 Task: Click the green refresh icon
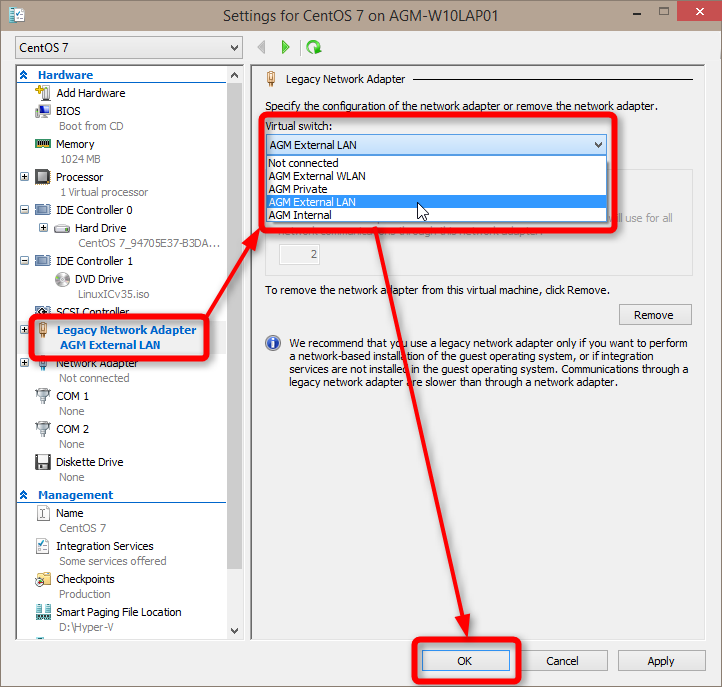314,47
